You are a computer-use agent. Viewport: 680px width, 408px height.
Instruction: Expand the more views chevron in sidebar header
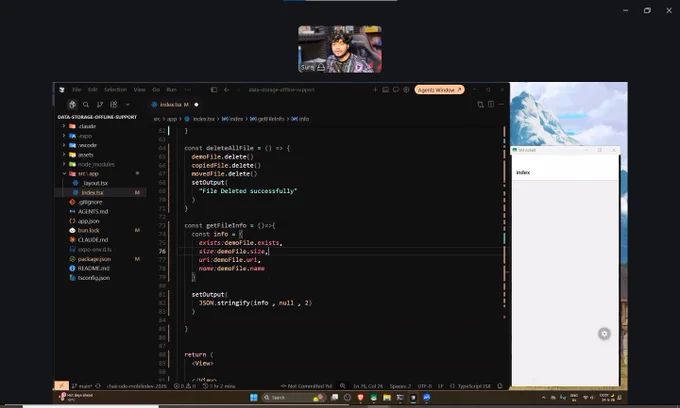(x=128, y=104)
